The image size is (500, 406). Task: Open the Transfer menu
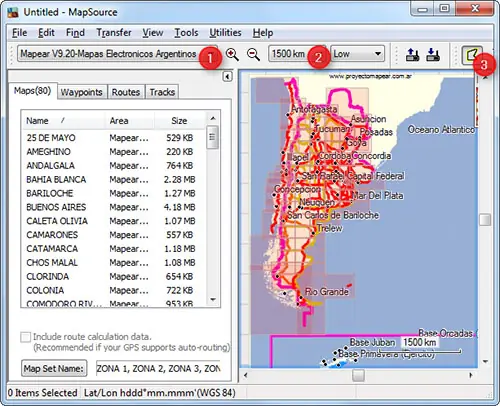(114, 33)
